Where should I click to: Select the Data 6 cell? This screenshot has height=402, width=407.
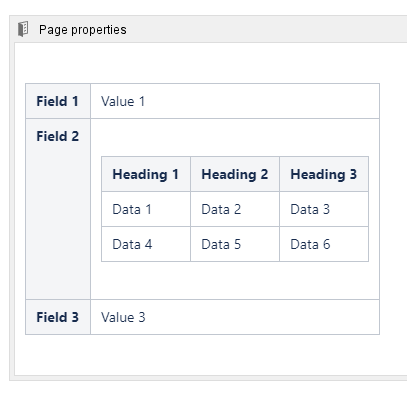point(324,244)
